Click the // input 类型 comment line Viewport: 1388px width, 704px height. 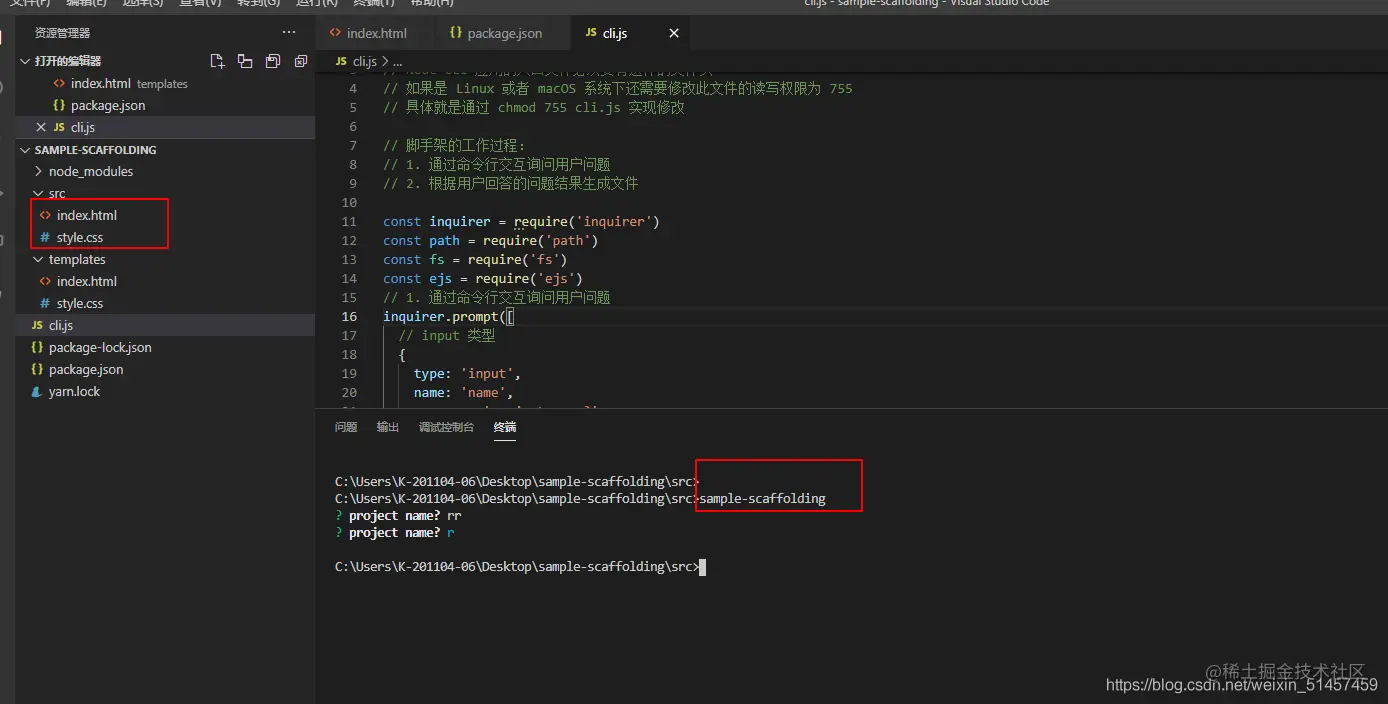pyautogui.click(x=447, y=335)
